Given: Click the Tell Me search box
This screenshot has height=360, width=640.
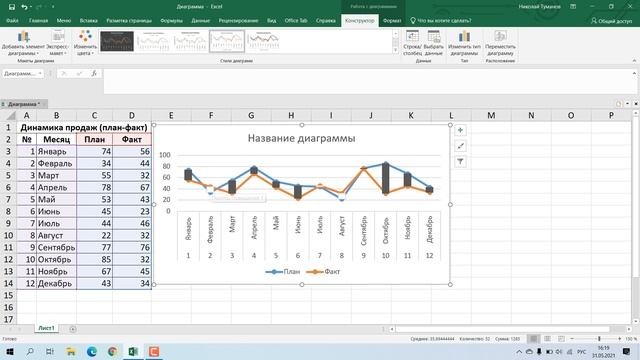Looking at the screenshot, I should pos(441,20).
